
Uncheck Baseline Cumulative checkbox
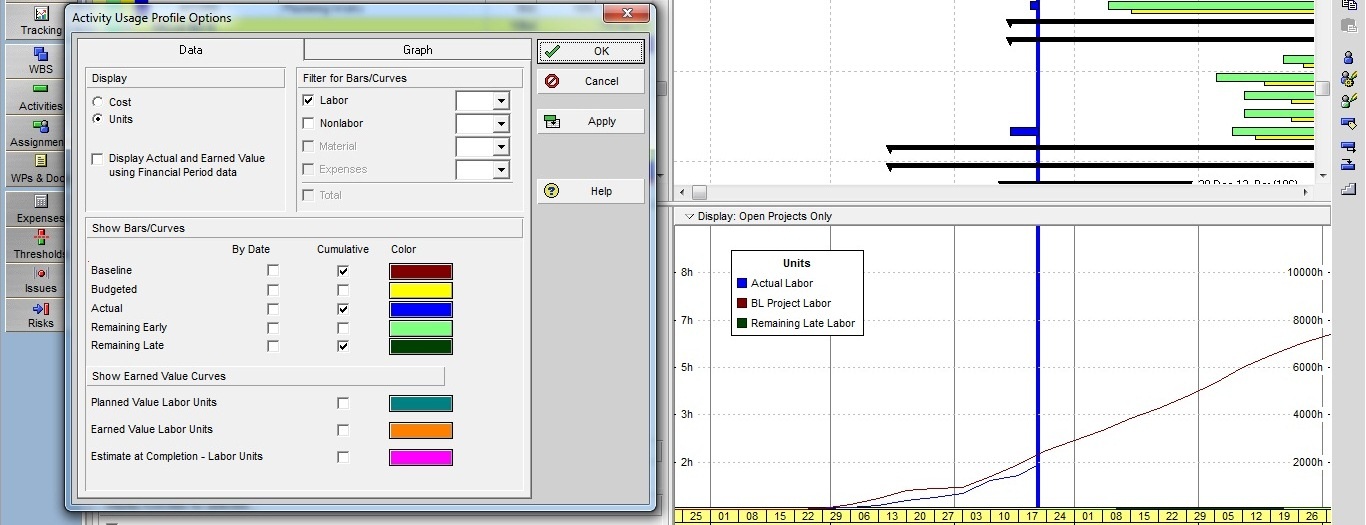pos(343,270)
